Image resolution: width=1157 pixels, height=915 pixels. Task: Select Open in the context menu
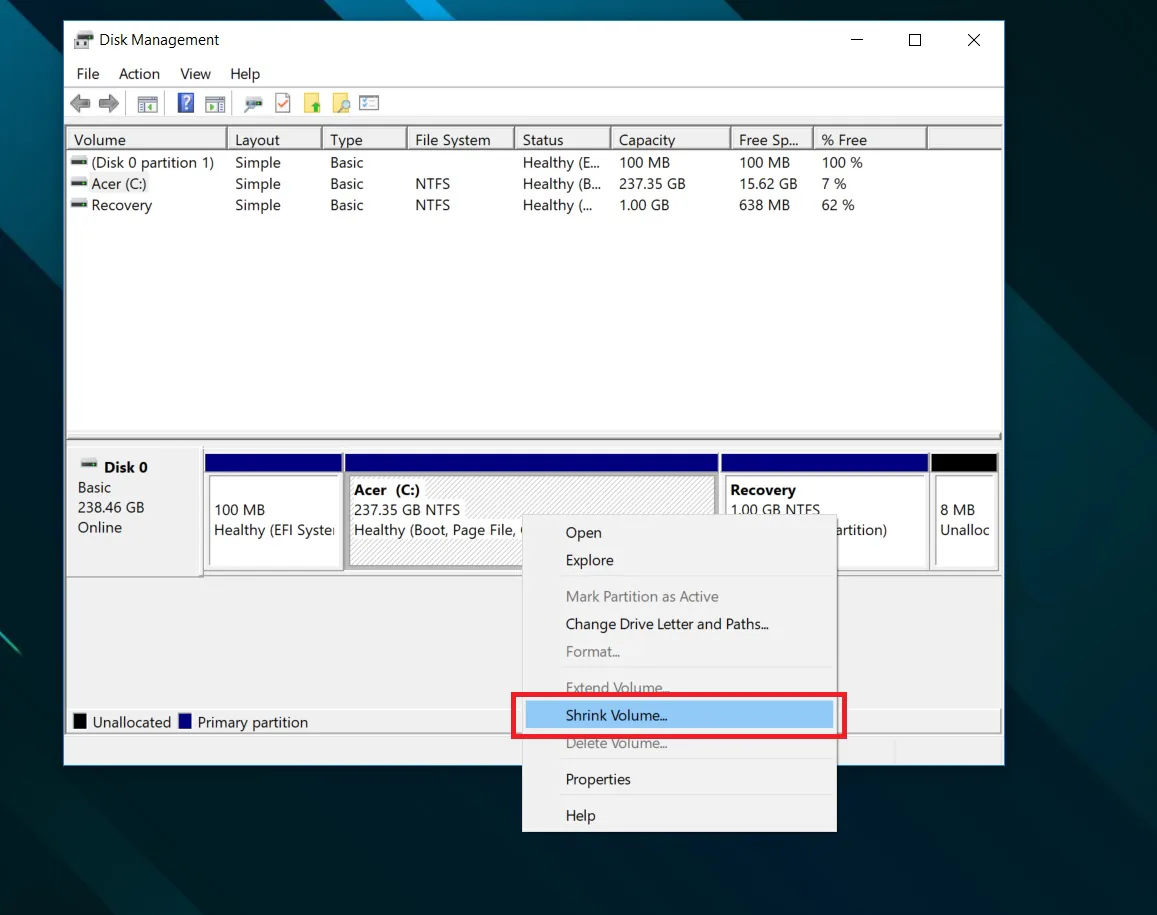pos(679,533)
